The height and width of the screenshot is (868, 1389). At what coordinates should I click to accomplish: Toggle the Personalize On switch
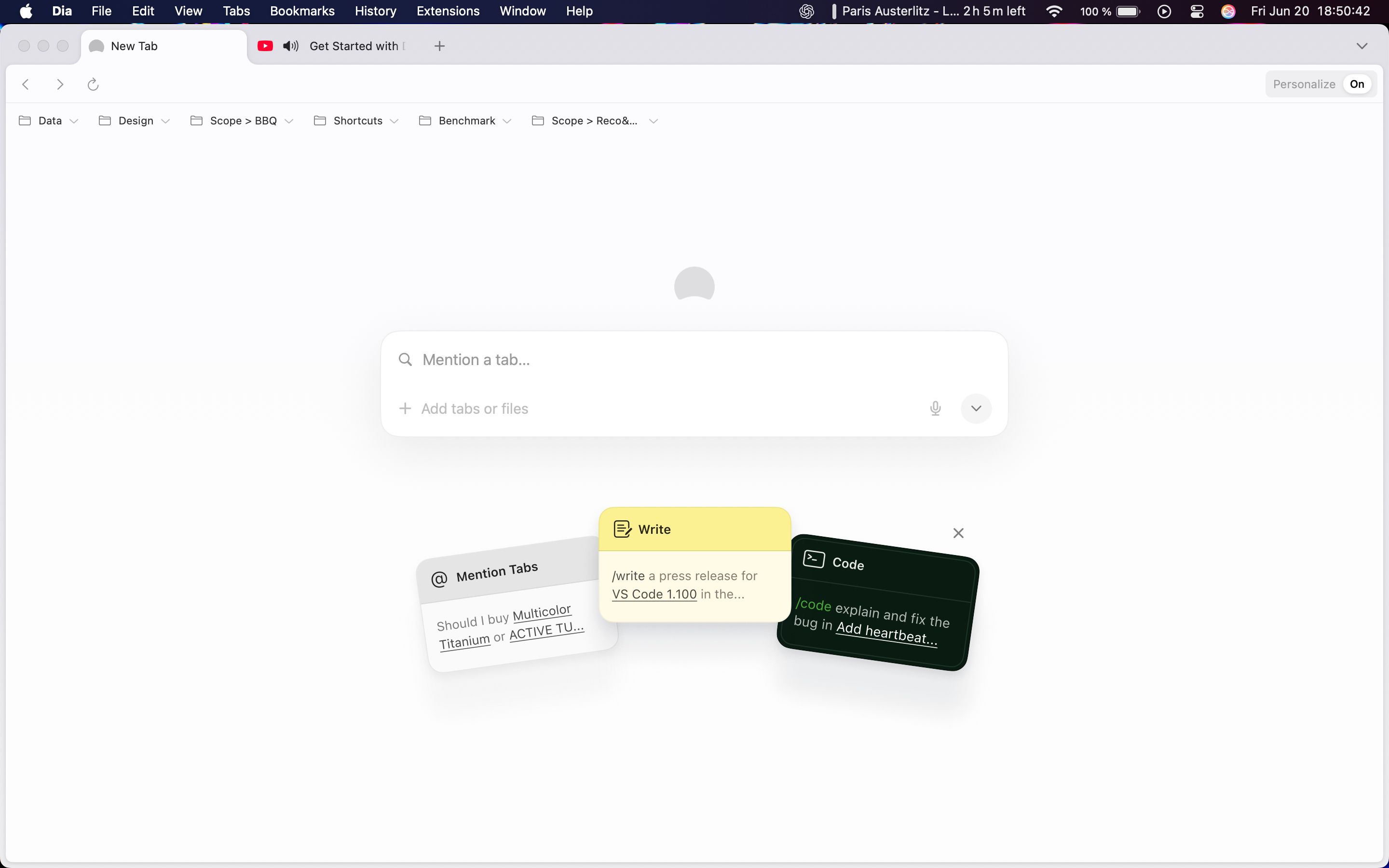click(1357, 84)
